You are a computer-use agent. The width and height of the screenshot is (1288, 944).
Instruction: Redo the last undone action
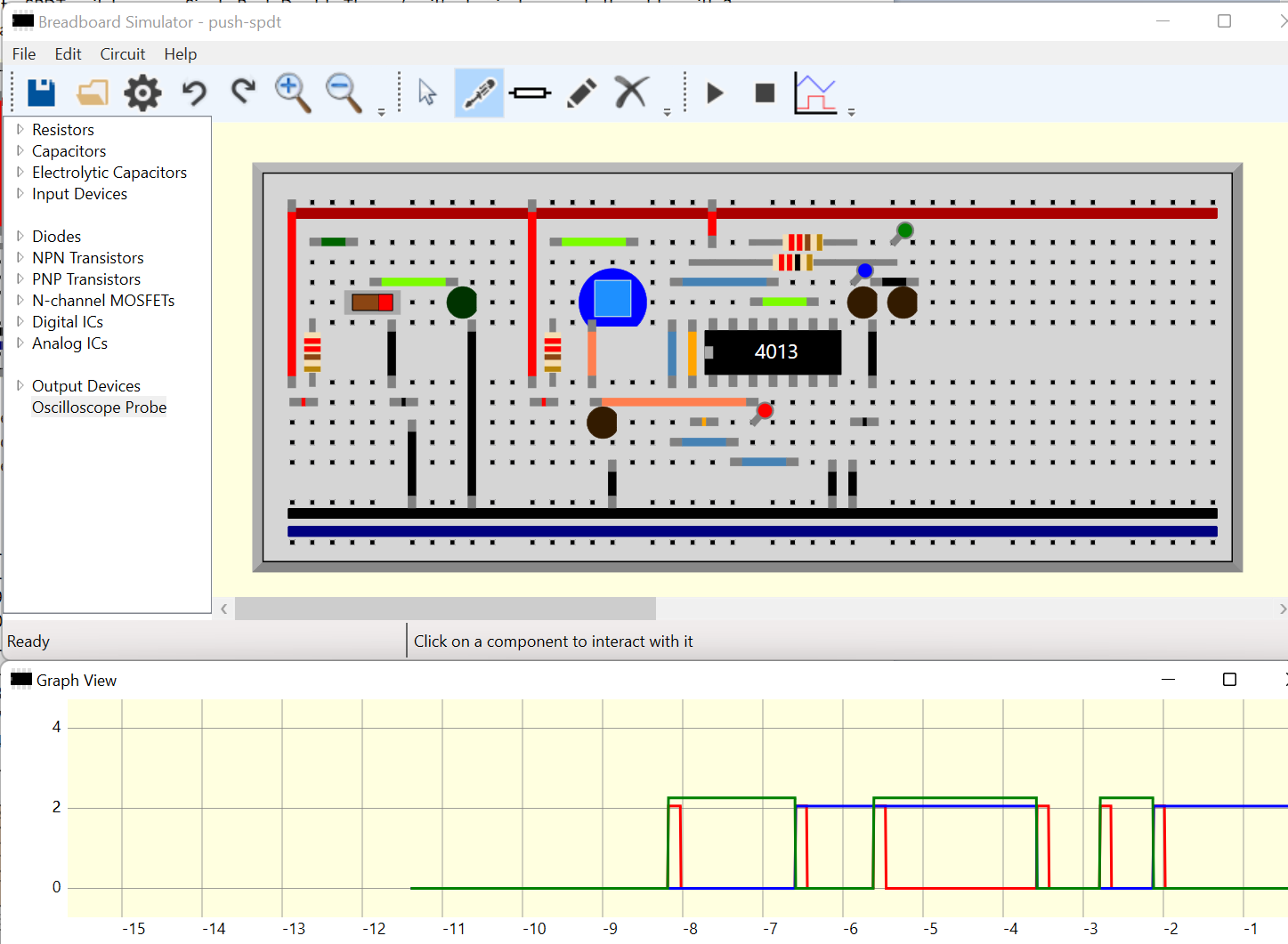click(243, 91)
